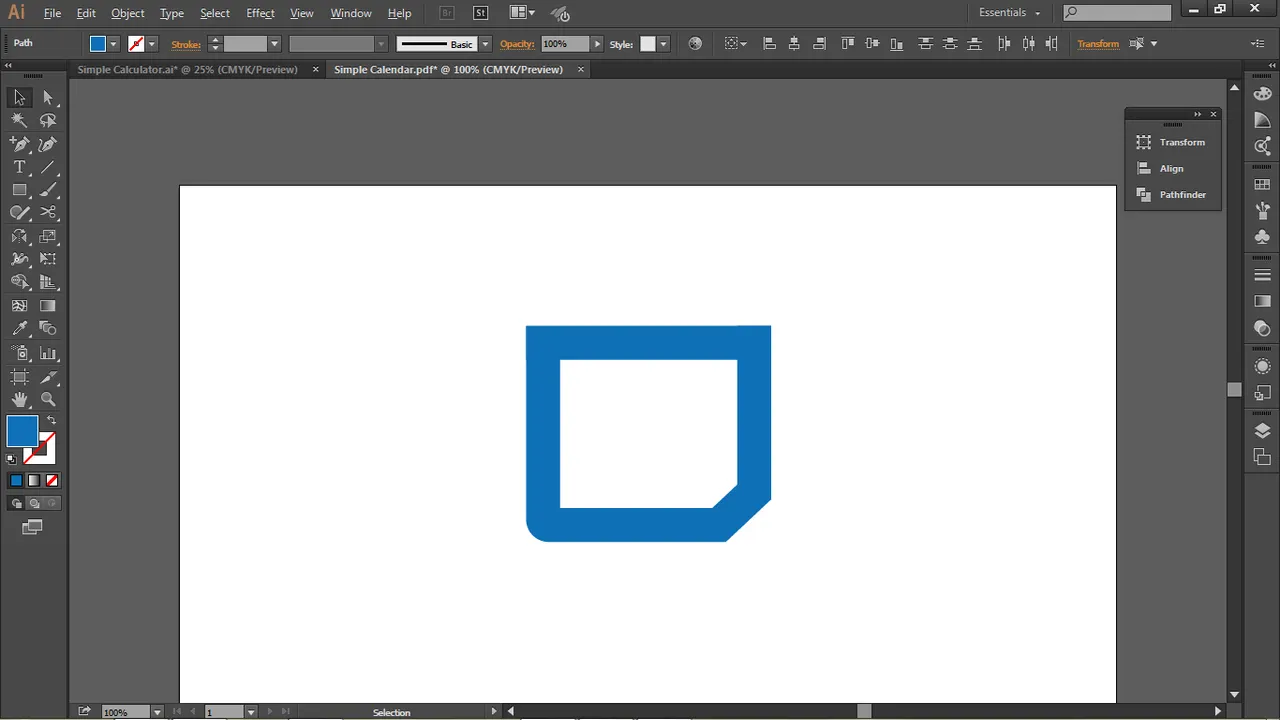1280x720 pixels.
Task: Select the Type tool
Action: point(19,167)
